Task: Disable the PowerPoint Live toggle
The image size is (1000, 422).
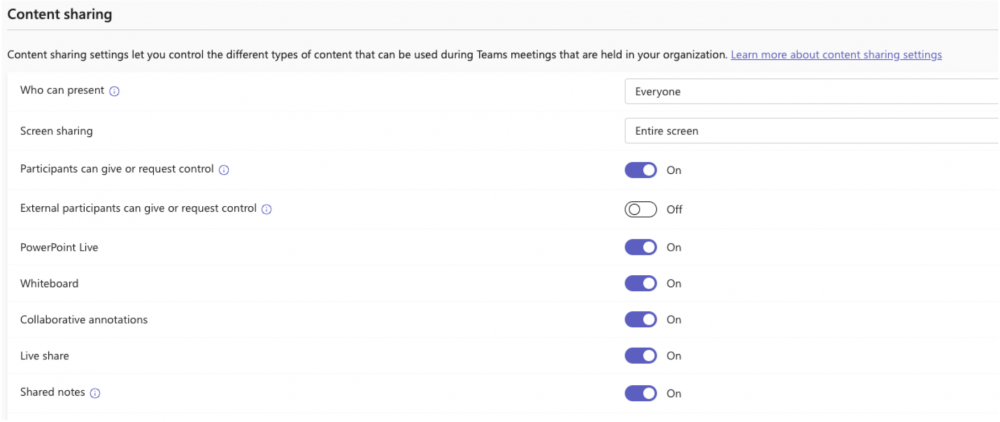Action: click(640, 247)
